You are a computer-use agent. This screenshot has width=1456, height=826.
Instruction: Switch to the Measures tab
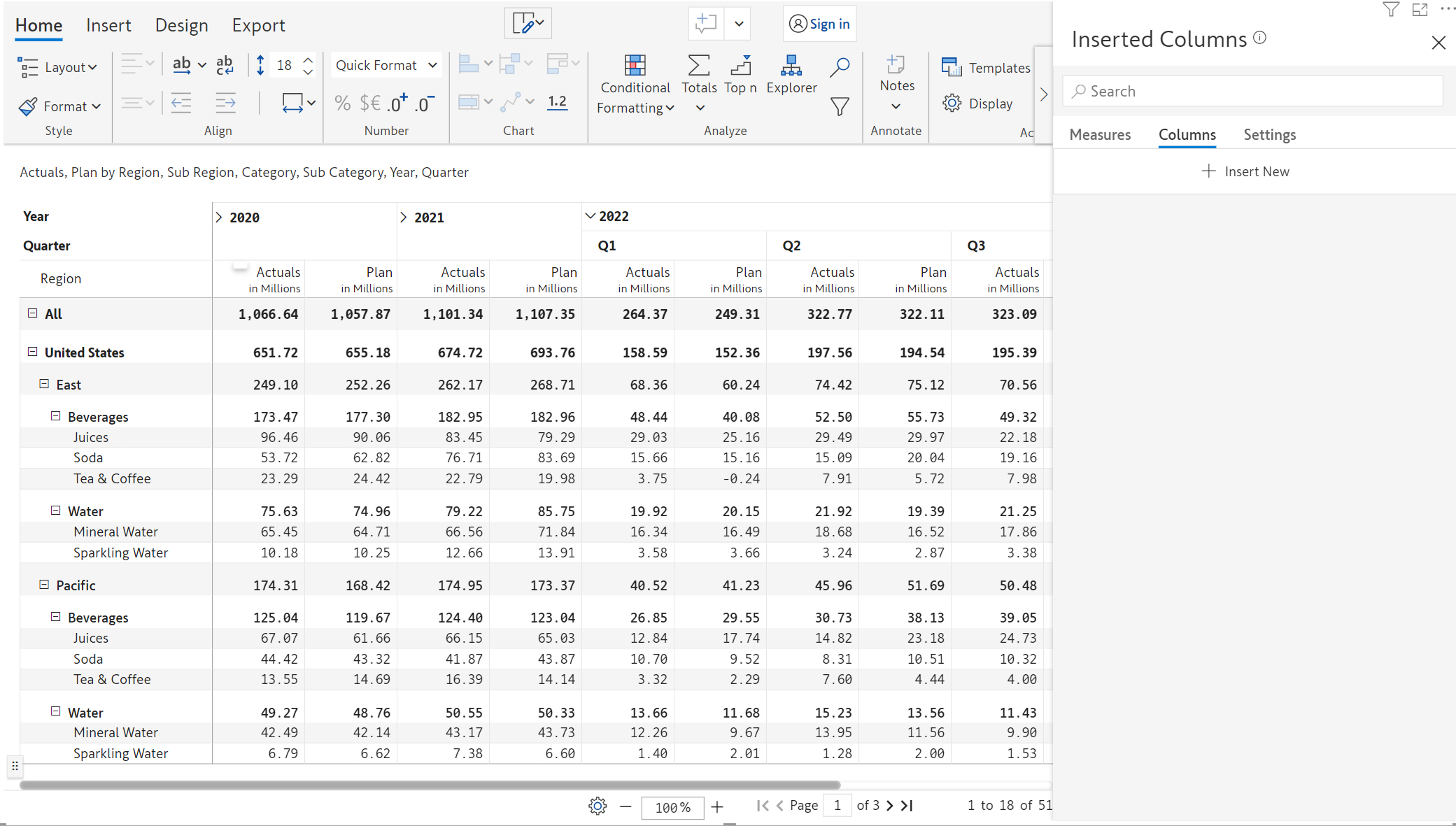point(1100,134)
